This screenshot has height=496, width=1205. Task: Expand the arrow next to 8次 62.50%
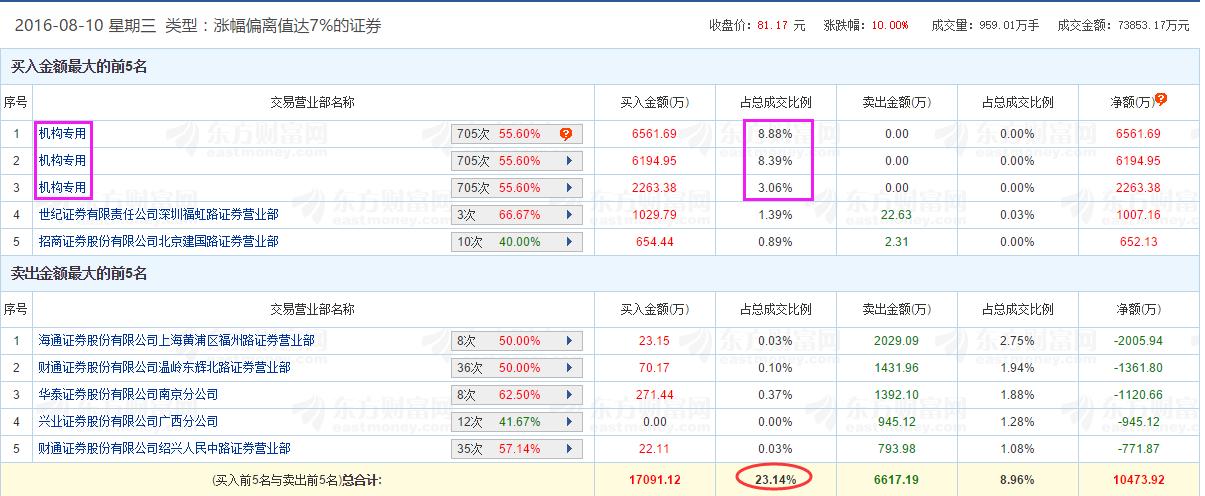pyautogui.click(x=569, y=394)
